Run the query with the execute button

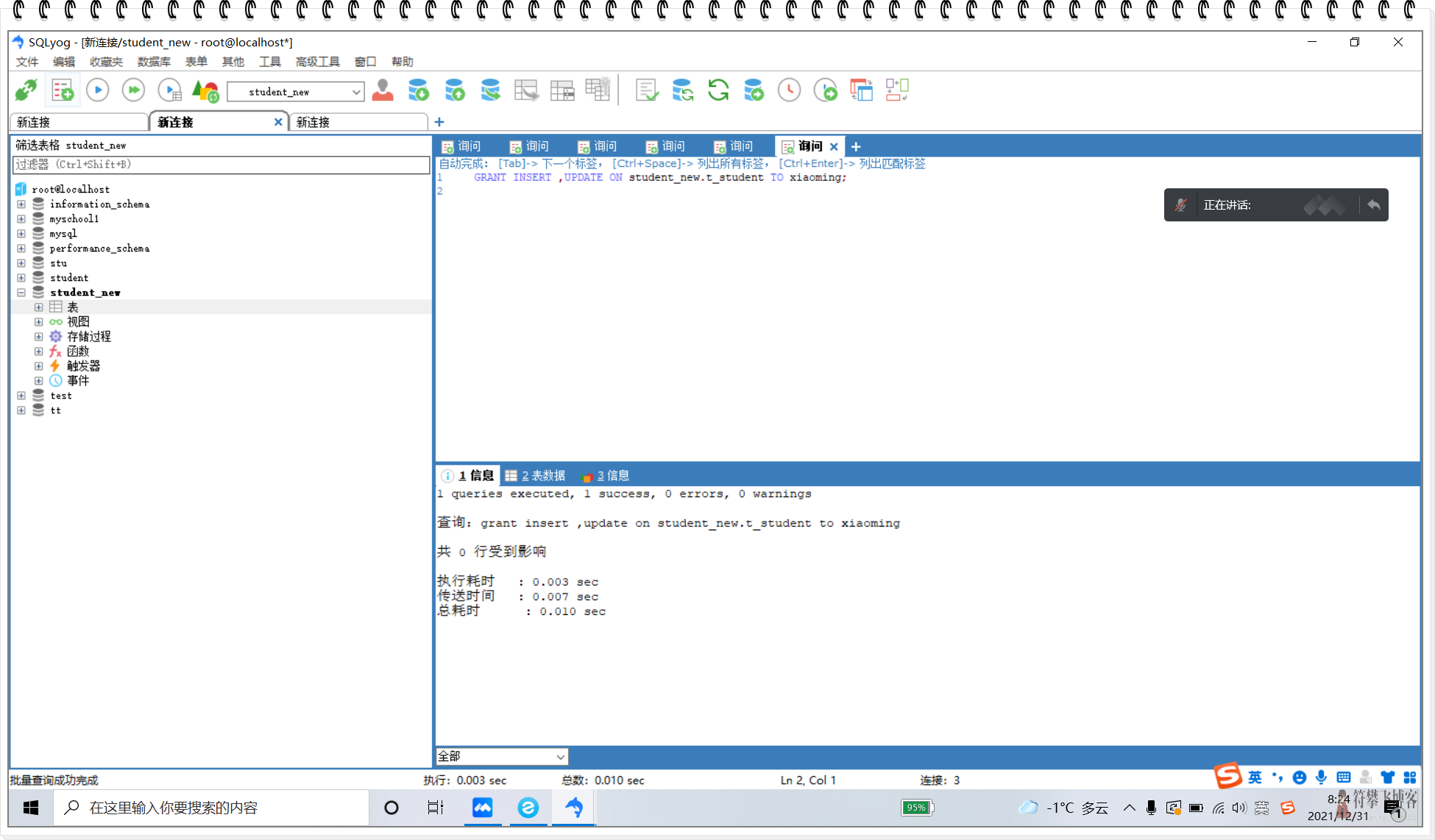click(98, 90)
